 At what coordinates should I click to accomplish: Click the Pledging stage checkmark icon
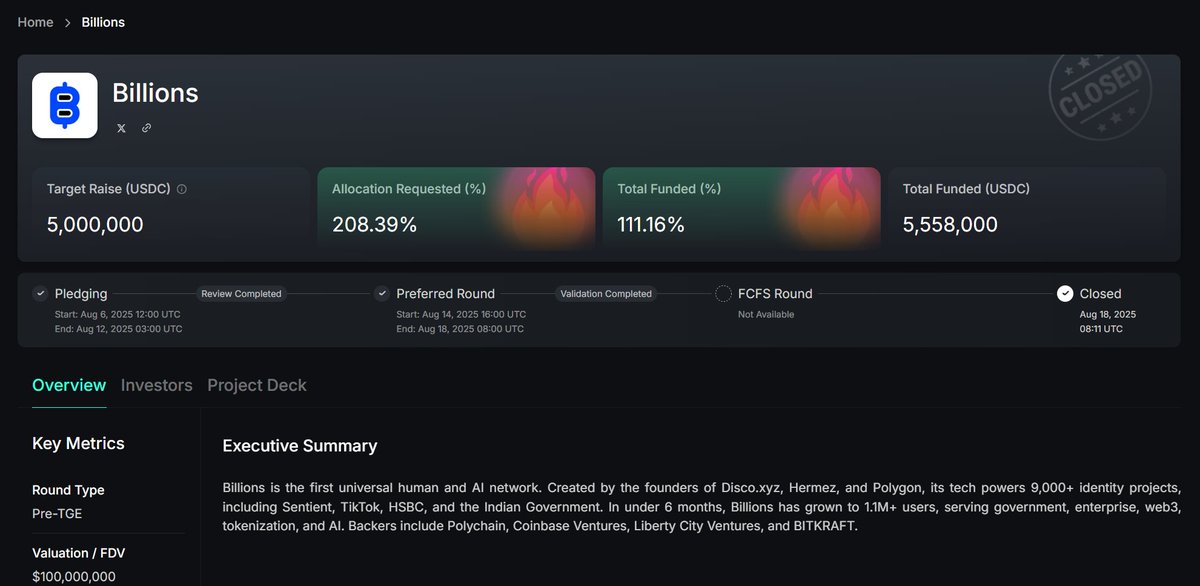point(40,293)
